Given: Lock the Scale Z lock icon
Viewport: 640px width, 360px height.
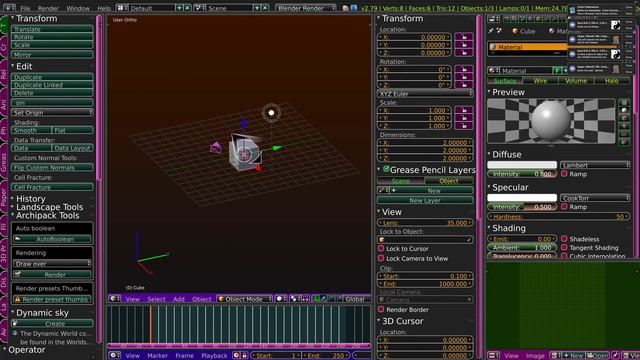Looking at the screenshot, I should (464, 126).
